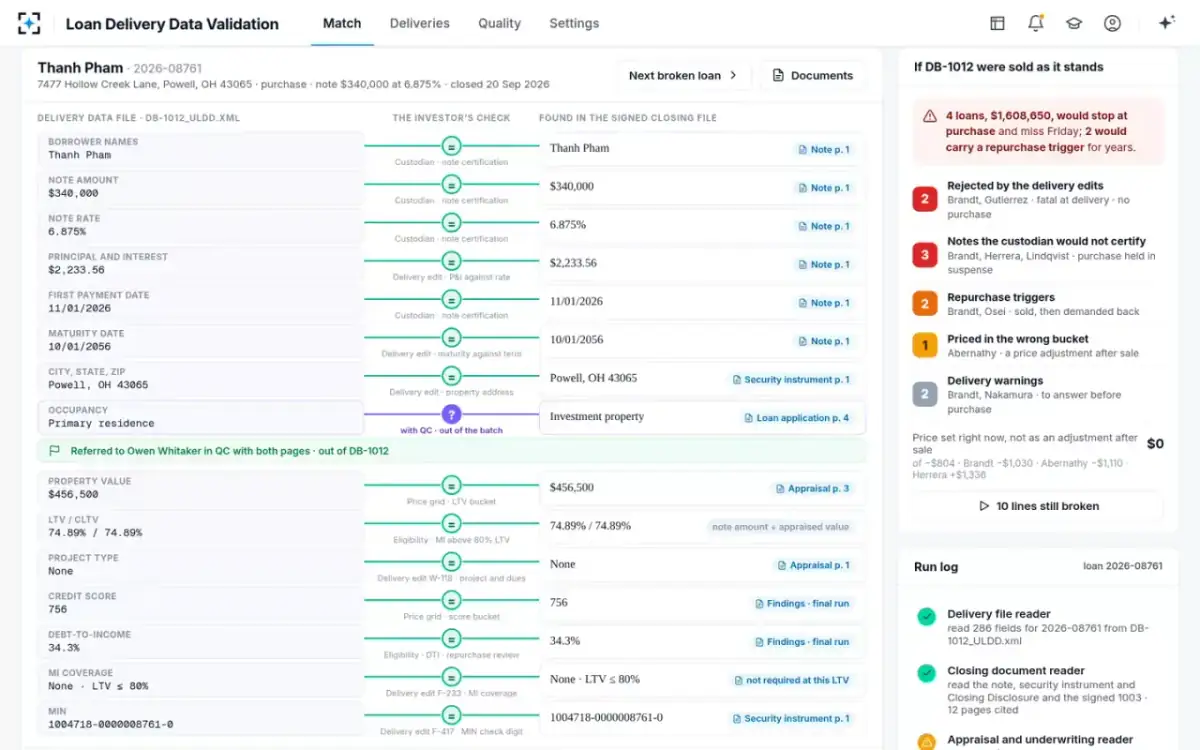Click match icon for Project Type
Image resolution: width=1200 pixels, height=750 pixels.
451,562
